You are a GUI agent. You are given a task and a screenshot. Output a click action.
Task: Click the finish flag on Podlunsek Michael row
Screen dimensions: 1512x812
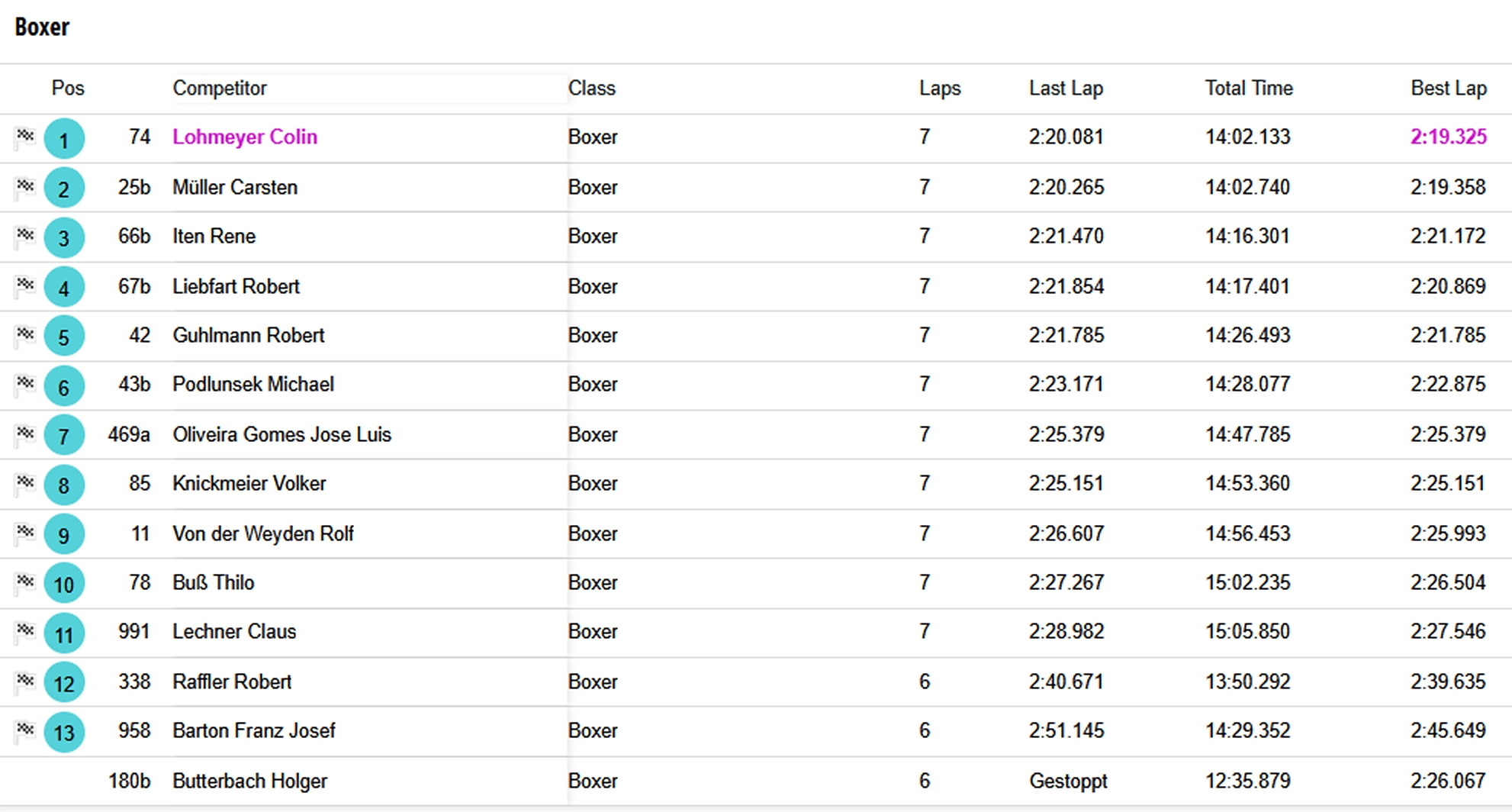tap(25, 385)
